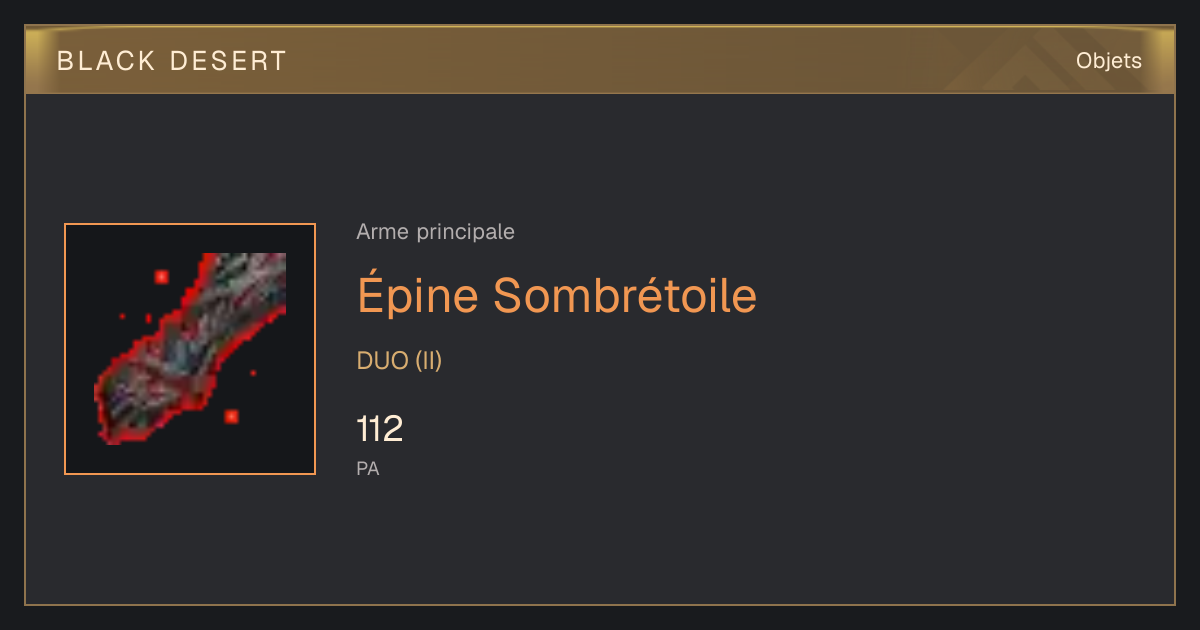Click the gold border of the item card

pos(600,604)
